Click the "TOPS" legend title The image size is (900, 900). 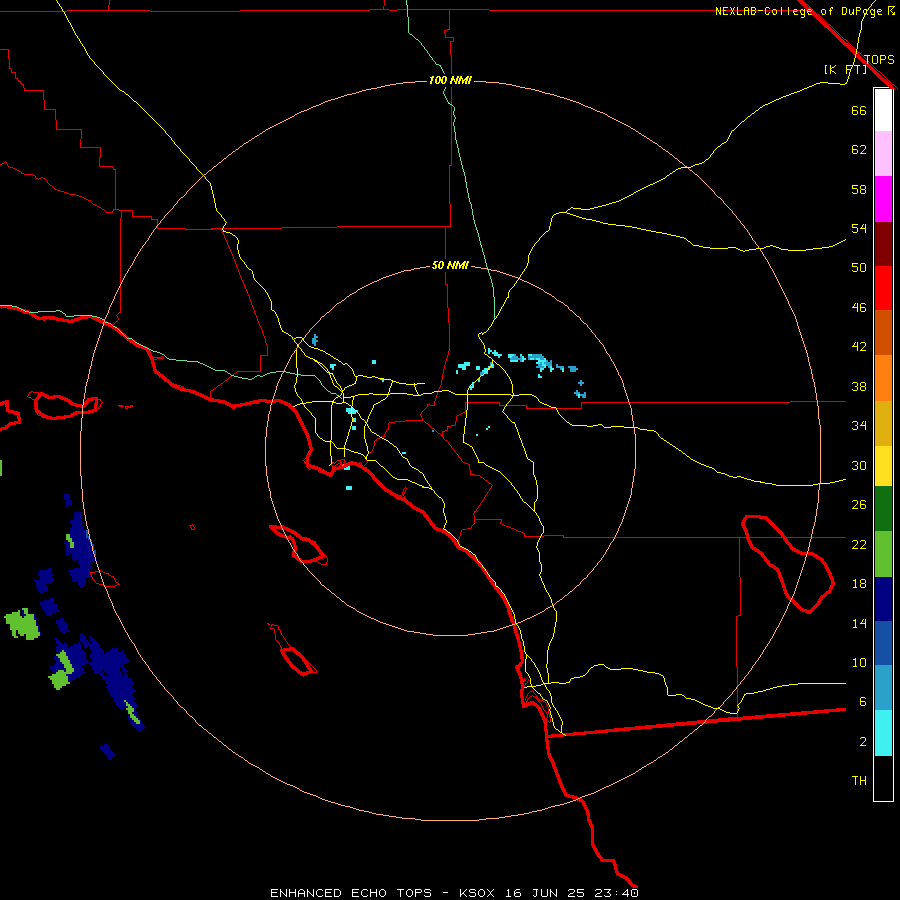(x=879, y=60)
